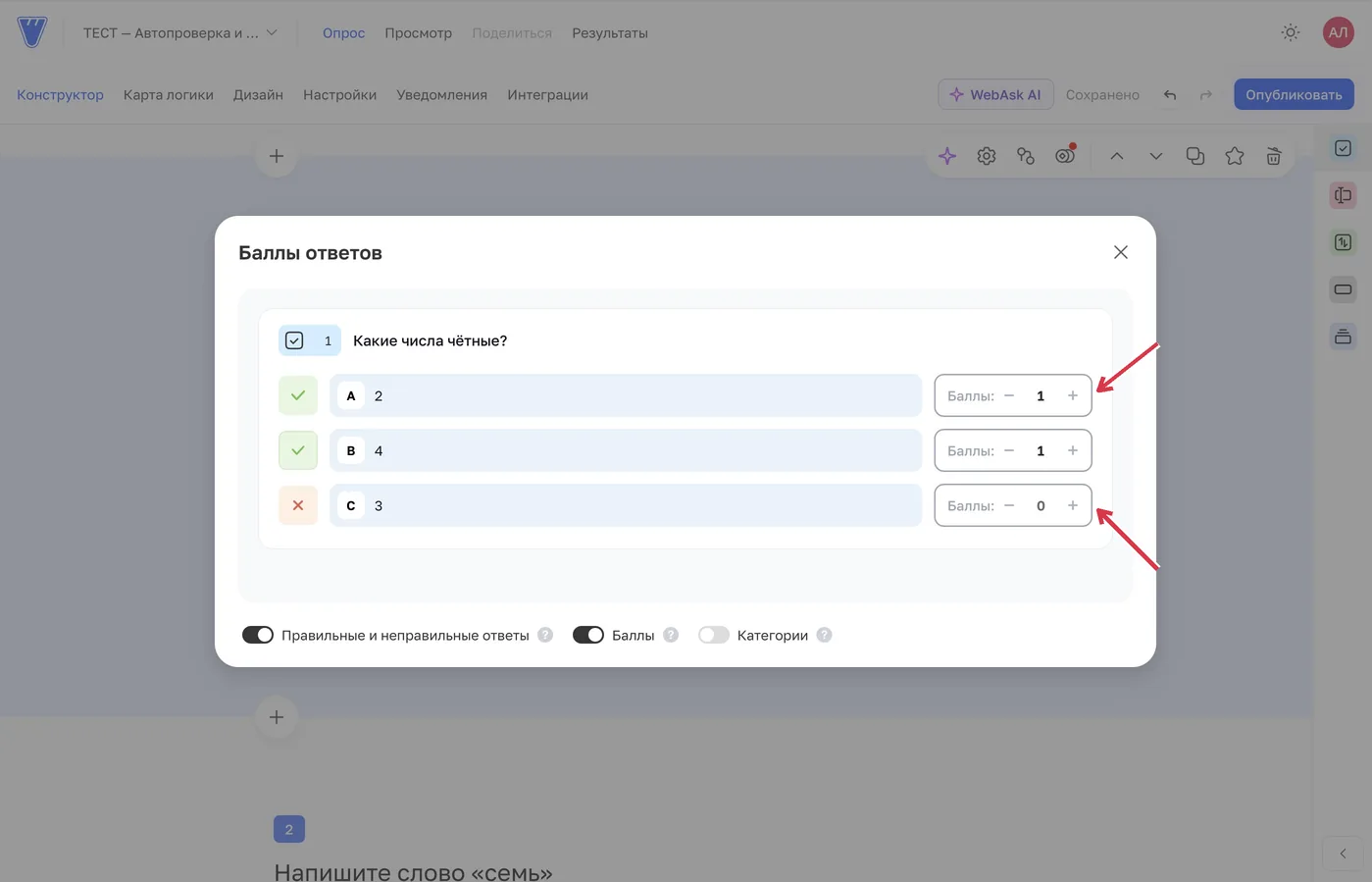Open the WebAsk AI button
Screen dimensions: 1372x882
coord(995,94)
